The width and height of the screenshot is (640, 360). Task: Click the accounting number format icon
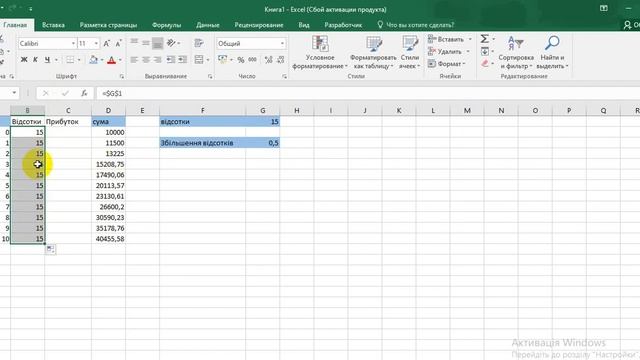point(222,60)
